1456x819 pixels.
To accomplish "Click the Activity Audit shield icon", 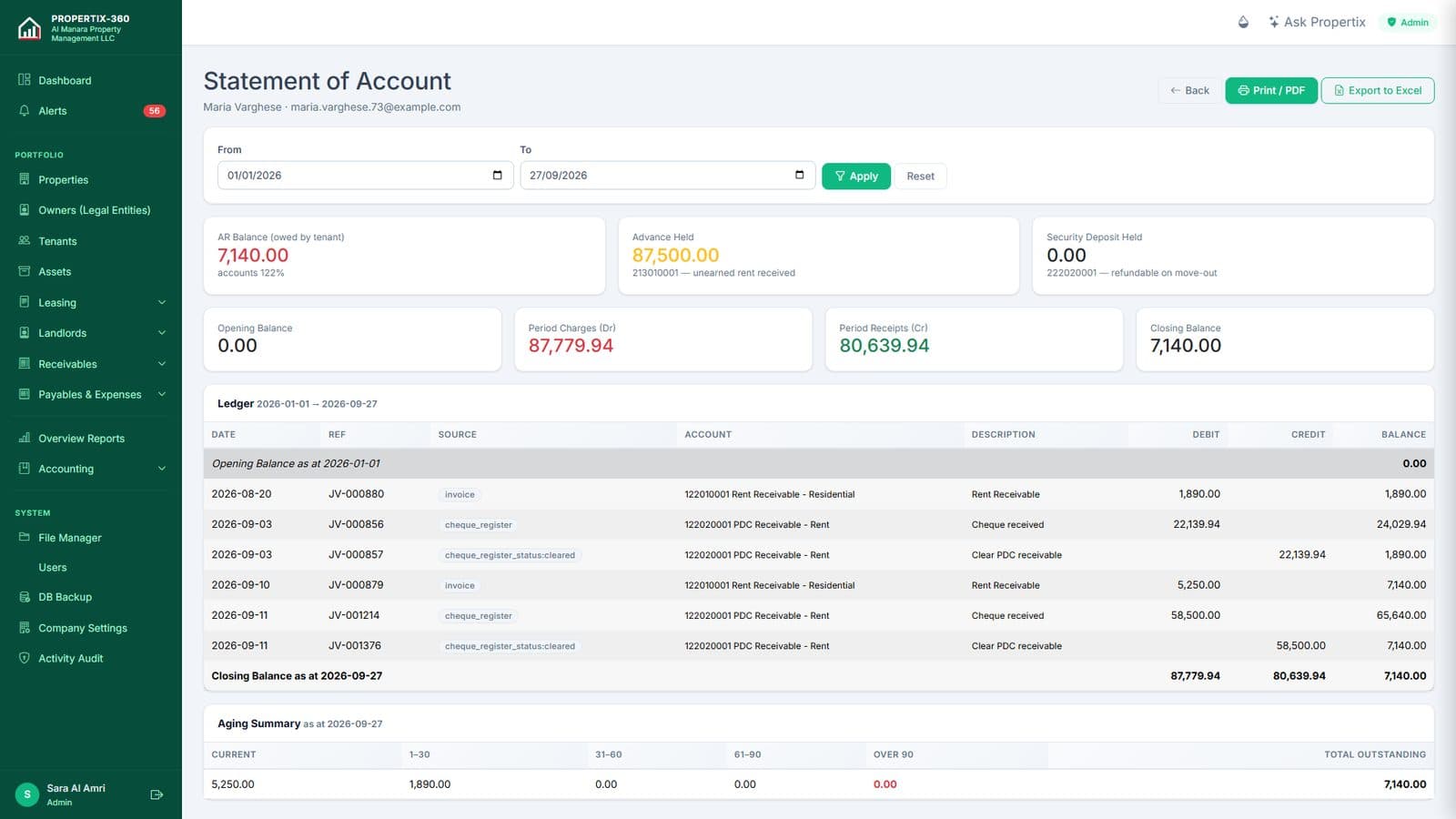I will point(25,658).
